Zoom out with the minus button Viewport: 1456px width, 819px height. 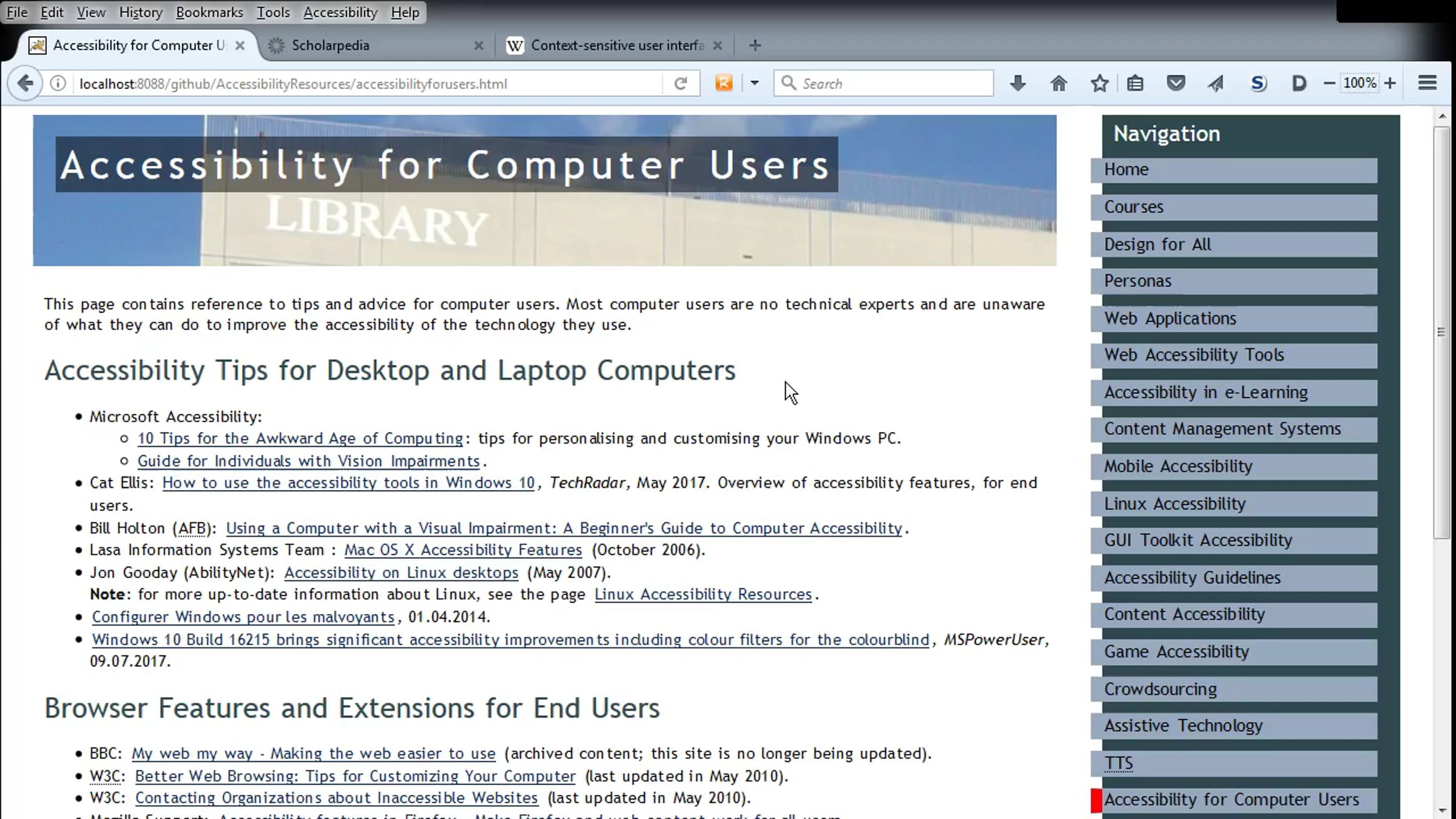[x=1329, y=83]
